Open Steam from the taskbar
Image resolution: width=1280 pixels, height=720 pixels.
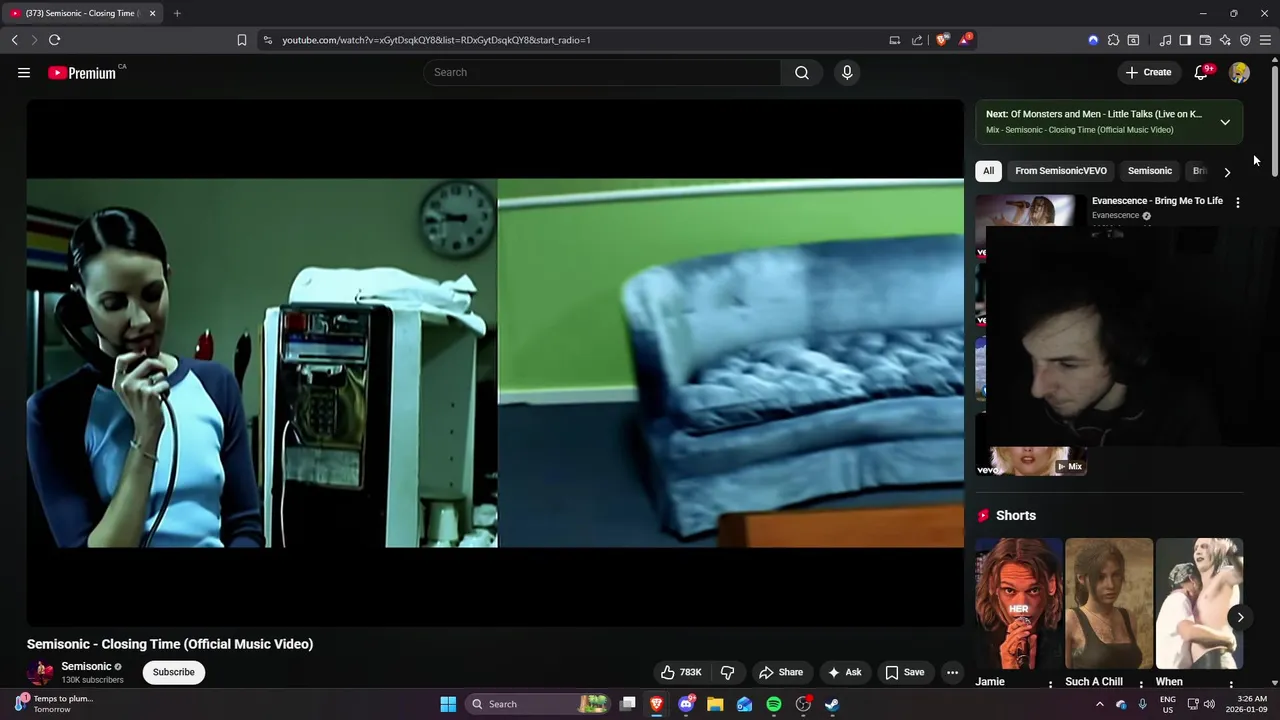pyautogui.click(x=832, y=704)
